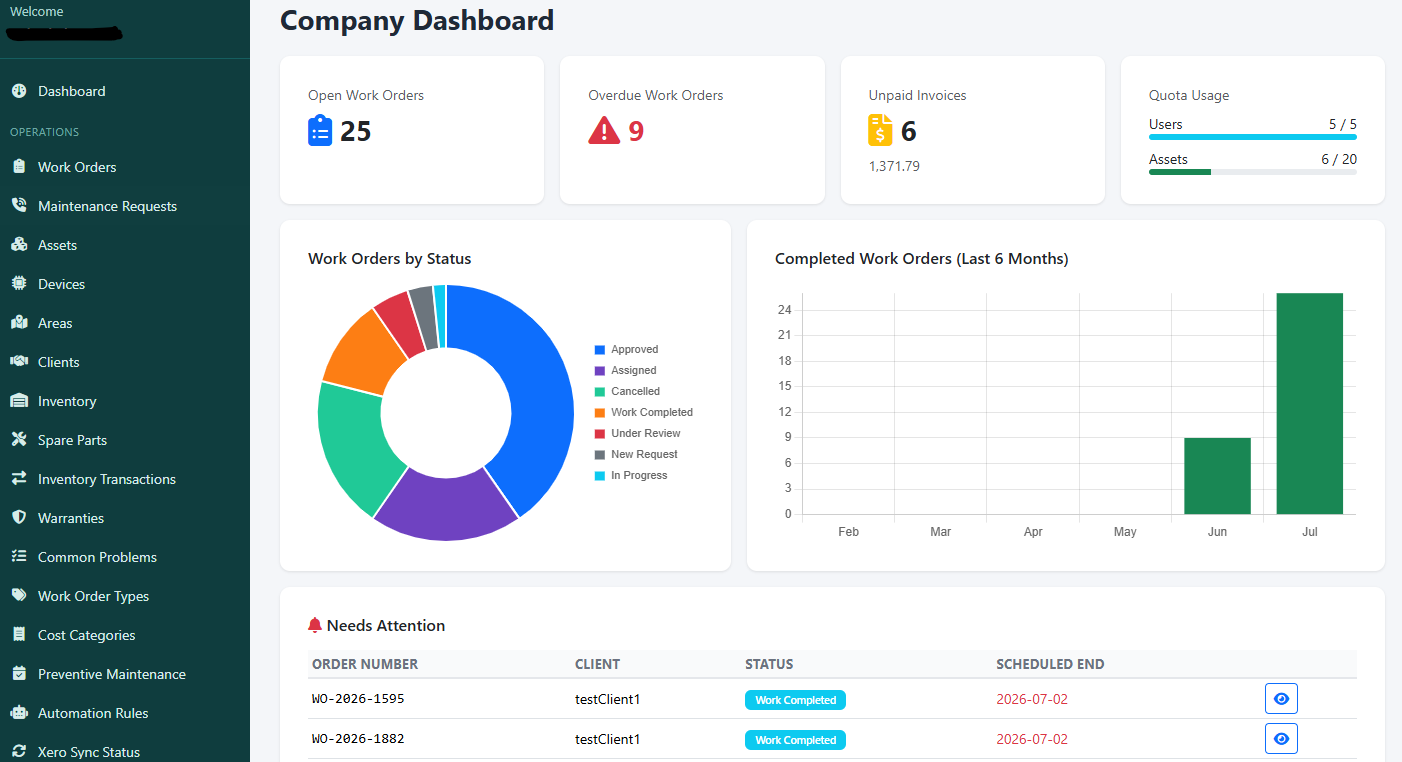Click the Assets cubes icon

coord(18,245)
